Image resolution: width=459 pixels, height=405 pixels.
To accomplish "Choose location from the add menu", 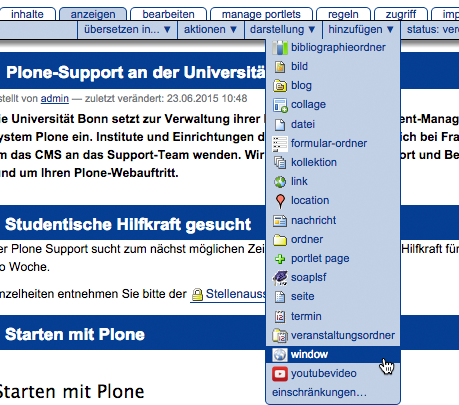I will 333,201.
